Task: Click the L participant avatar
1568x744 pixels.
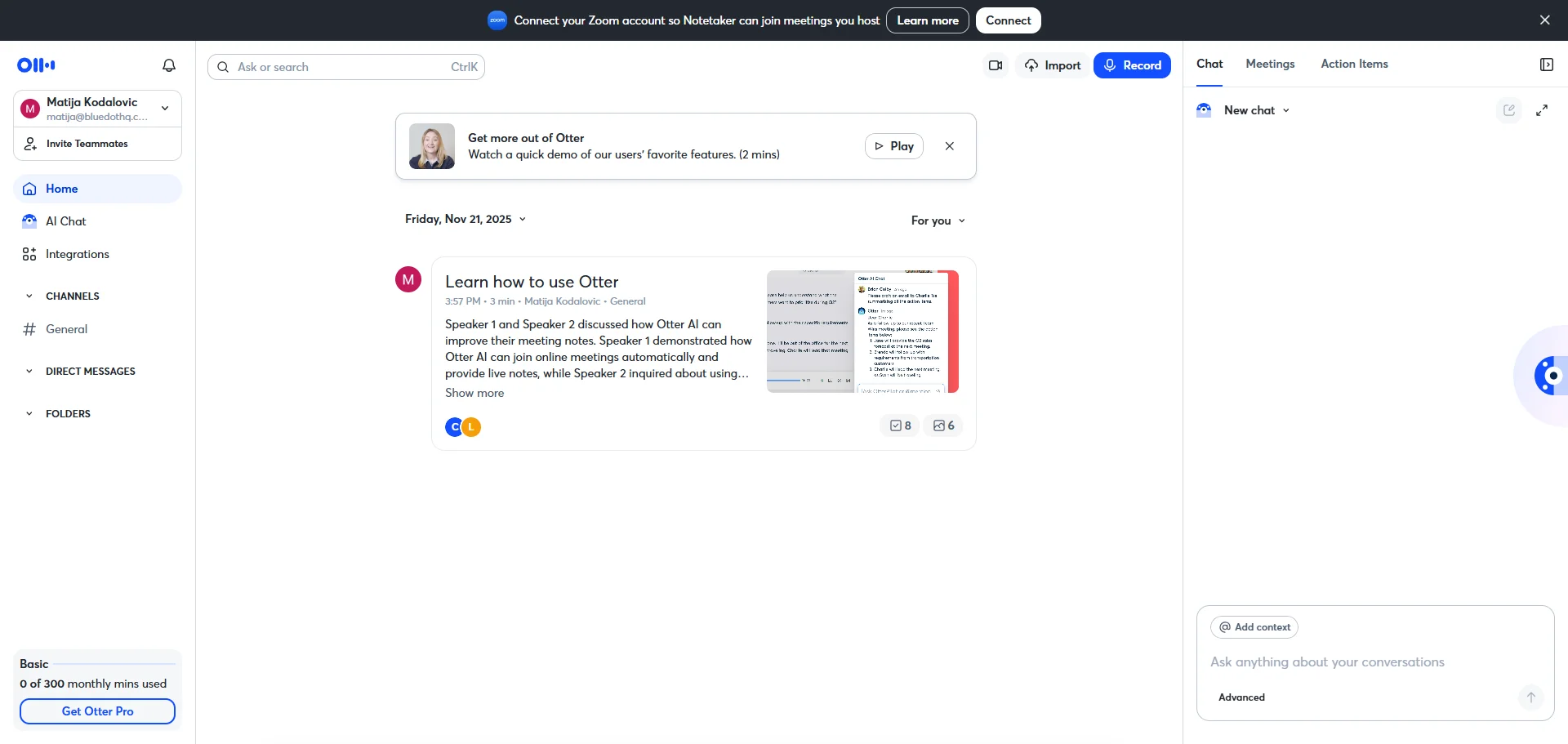Action: [x=472, y=427]
